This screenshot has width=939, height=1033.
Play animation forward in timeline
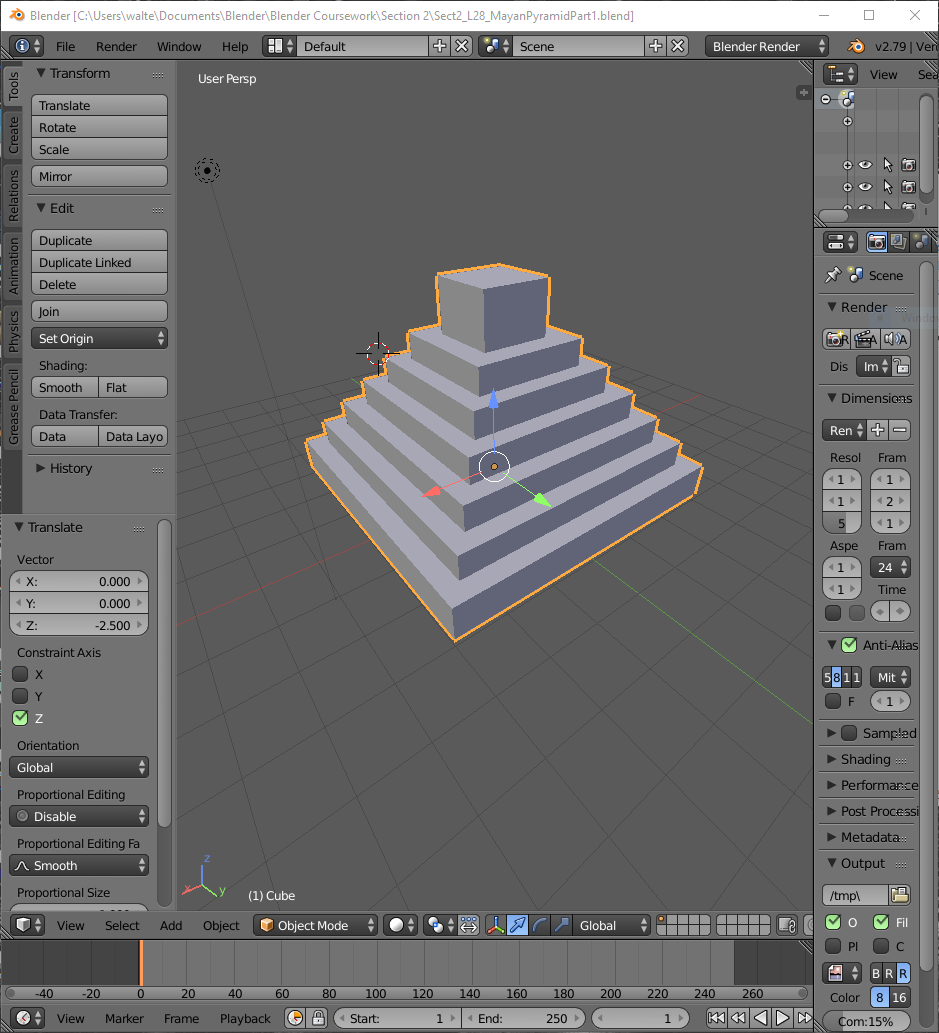782,1018
